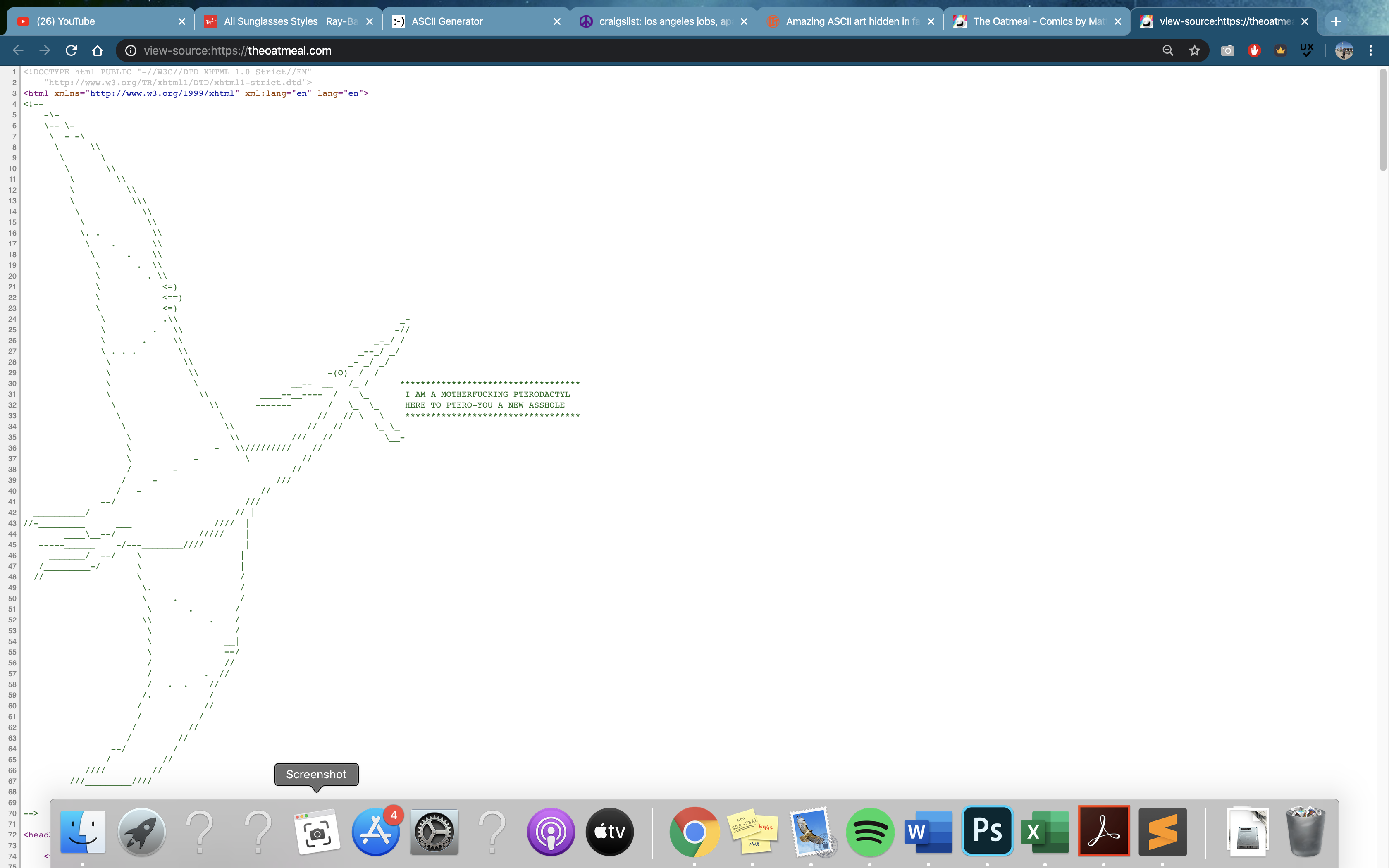Open the Chrome profile avatar menu
The image size is (1389, 868).
click(x=1344, y=50)
